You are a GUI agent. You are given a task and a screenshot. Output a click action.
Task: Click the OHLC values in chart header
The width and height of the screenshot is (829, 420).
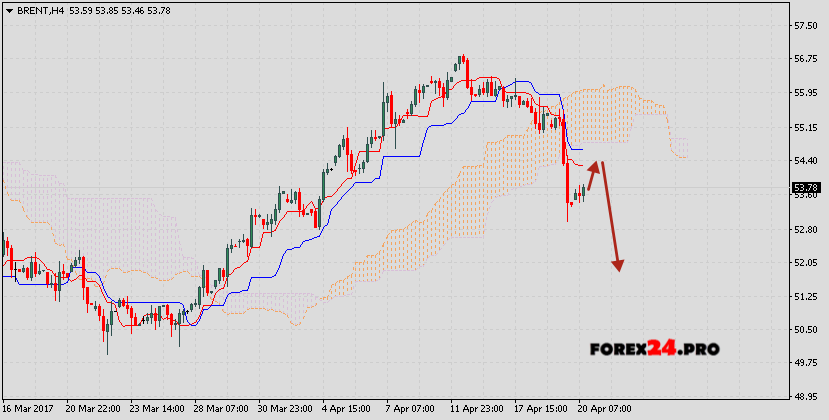tap(117, 10)
